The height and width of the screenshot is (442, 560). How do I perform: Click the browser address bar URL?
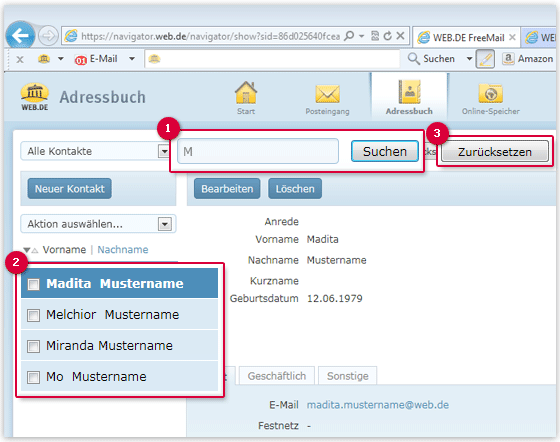[210, 36]
